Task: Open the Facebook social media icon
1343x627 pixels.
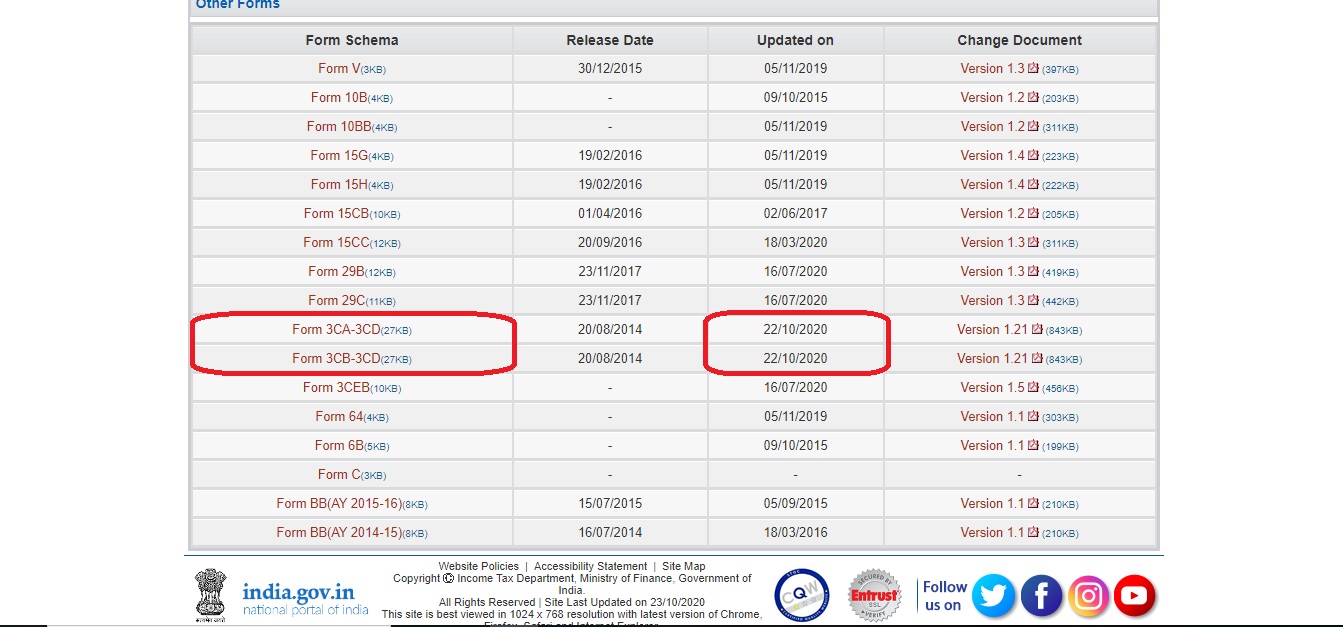Action: point(1040,596)
